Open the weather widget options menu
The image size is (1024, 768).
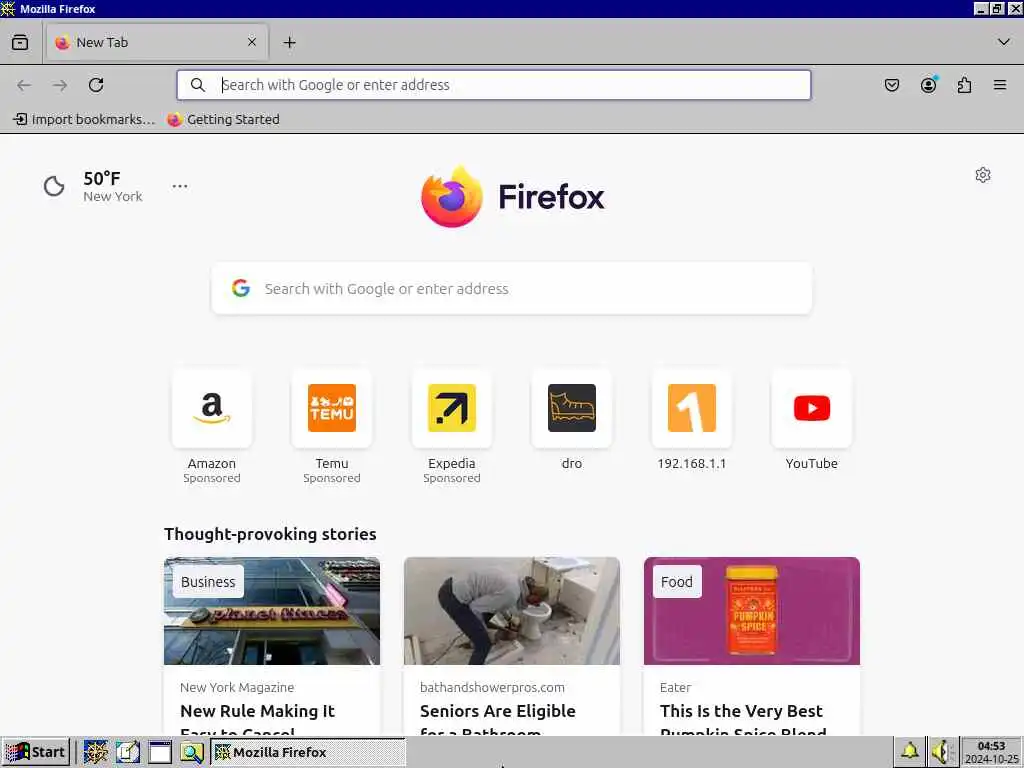tap(180, 186)
